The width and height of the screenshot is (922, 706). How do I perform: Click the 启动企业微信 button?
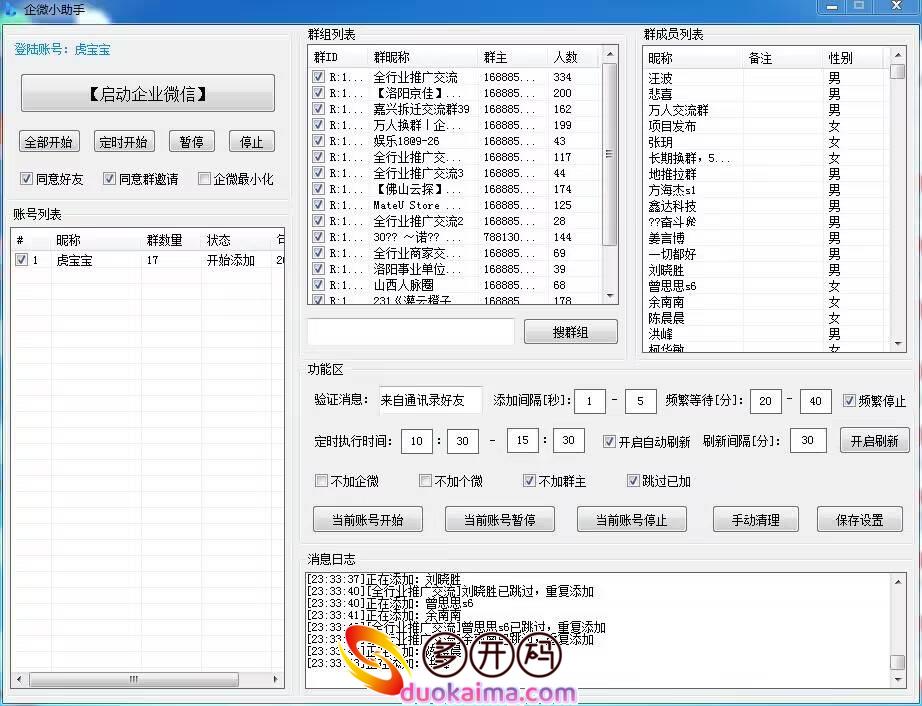(147, 94)
